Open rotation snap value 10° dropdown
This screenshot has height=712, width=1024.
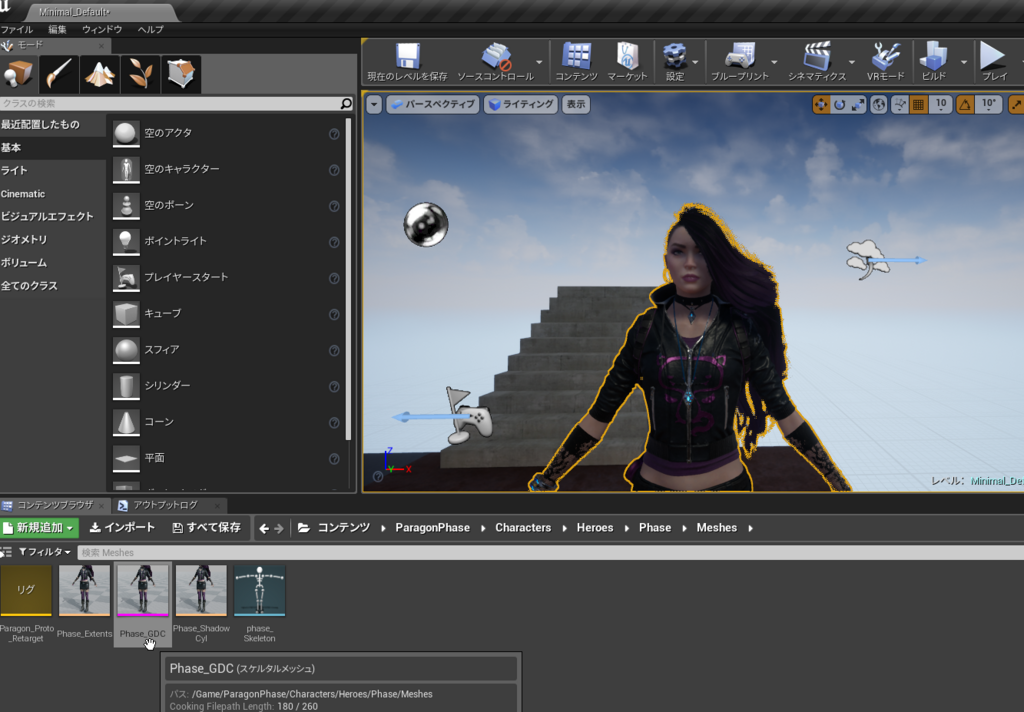[989, 105]
